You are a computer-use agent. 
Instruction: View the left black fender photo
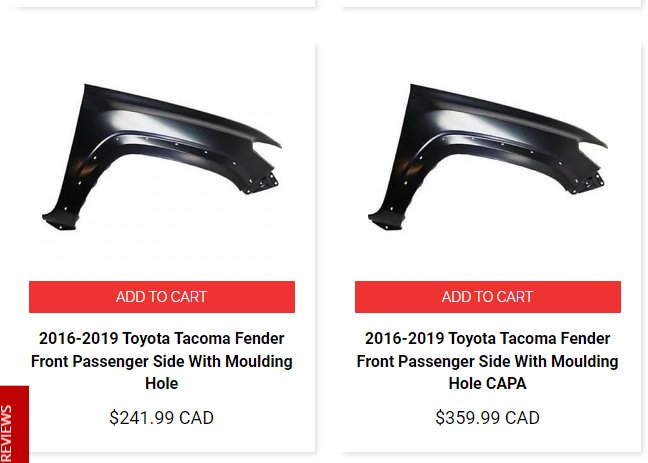pos(162,157)
